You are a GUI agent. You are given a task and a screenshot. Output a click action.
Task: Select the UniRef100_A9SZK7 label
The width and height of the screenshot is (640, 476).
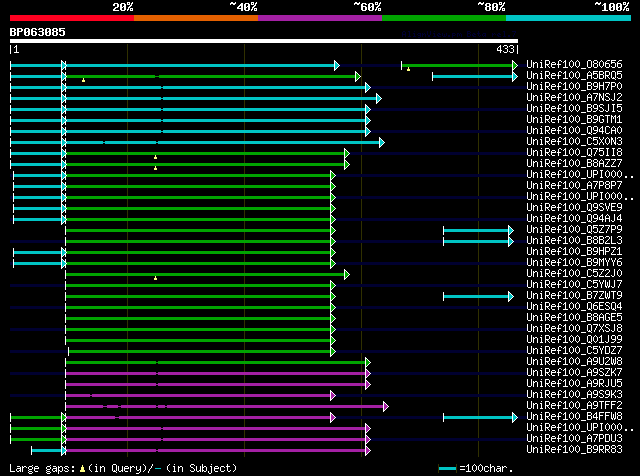click(x=574, y=372)
